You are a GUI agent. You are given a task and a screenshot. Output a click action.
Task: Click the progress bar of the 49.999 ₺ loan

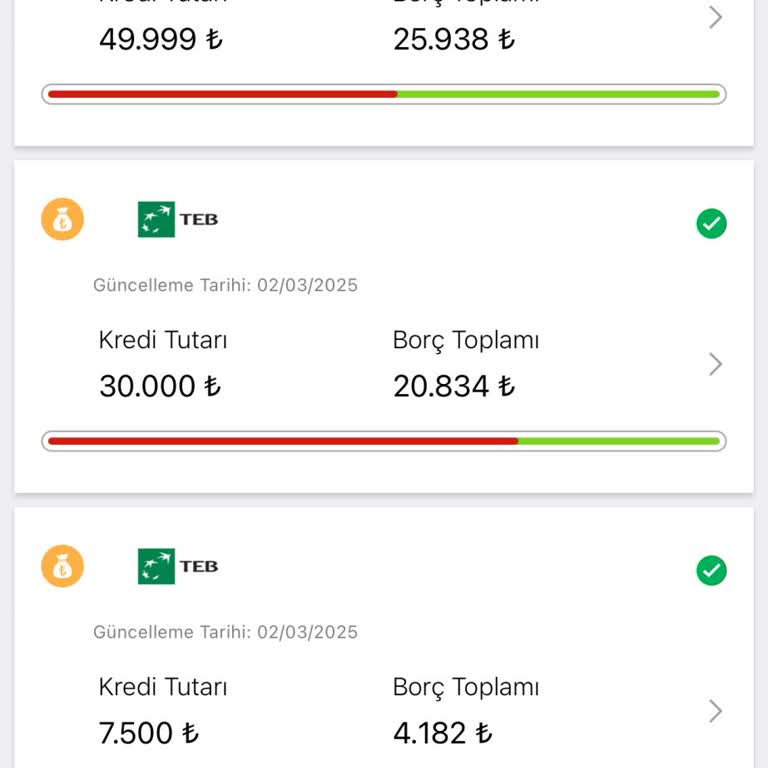(384, 94)
